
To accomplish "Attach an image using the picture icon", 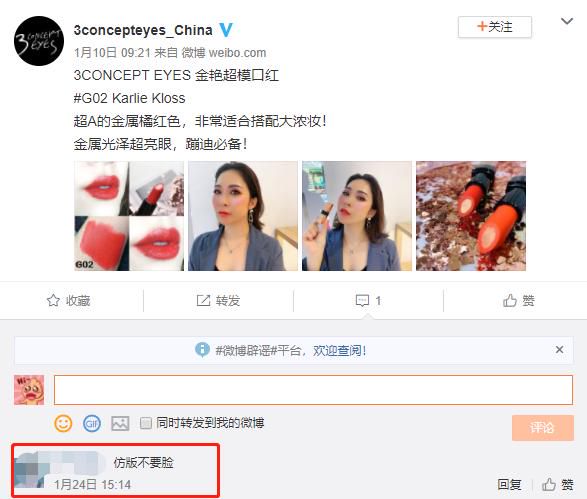I will (x=120, y=423).
